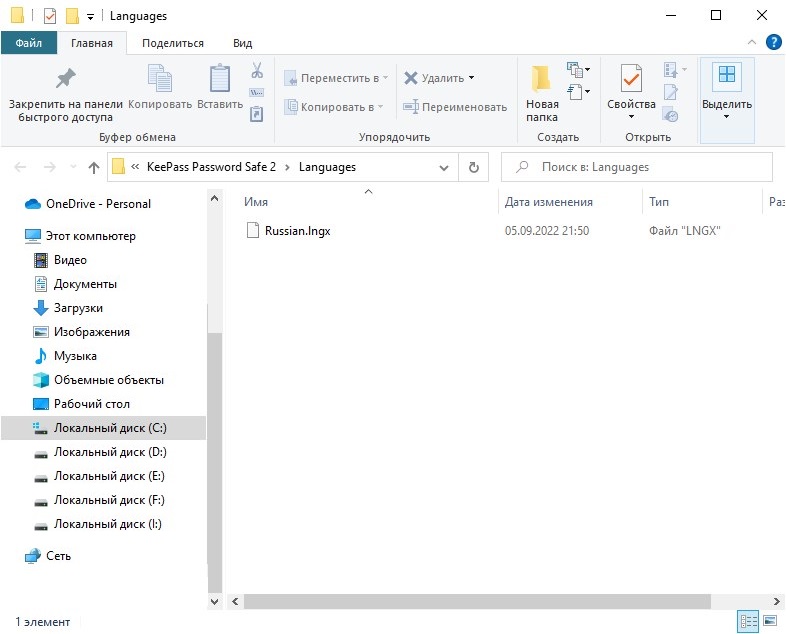Switch to the Вид ribbon tab
The height and width of the screenshot is (634, 786).
[x=242, y=43]
